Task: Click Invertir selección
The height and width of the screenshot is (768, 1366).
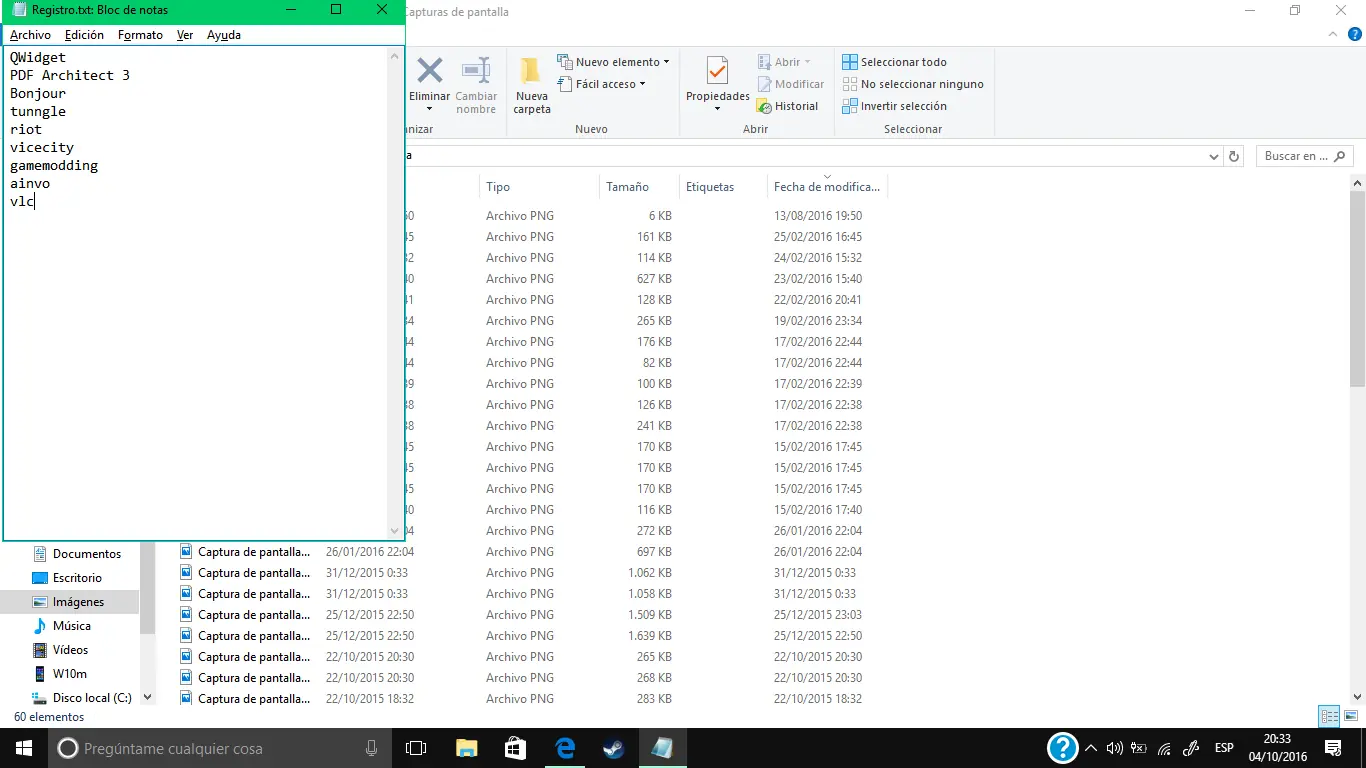Action: click(x=894, y=106)
